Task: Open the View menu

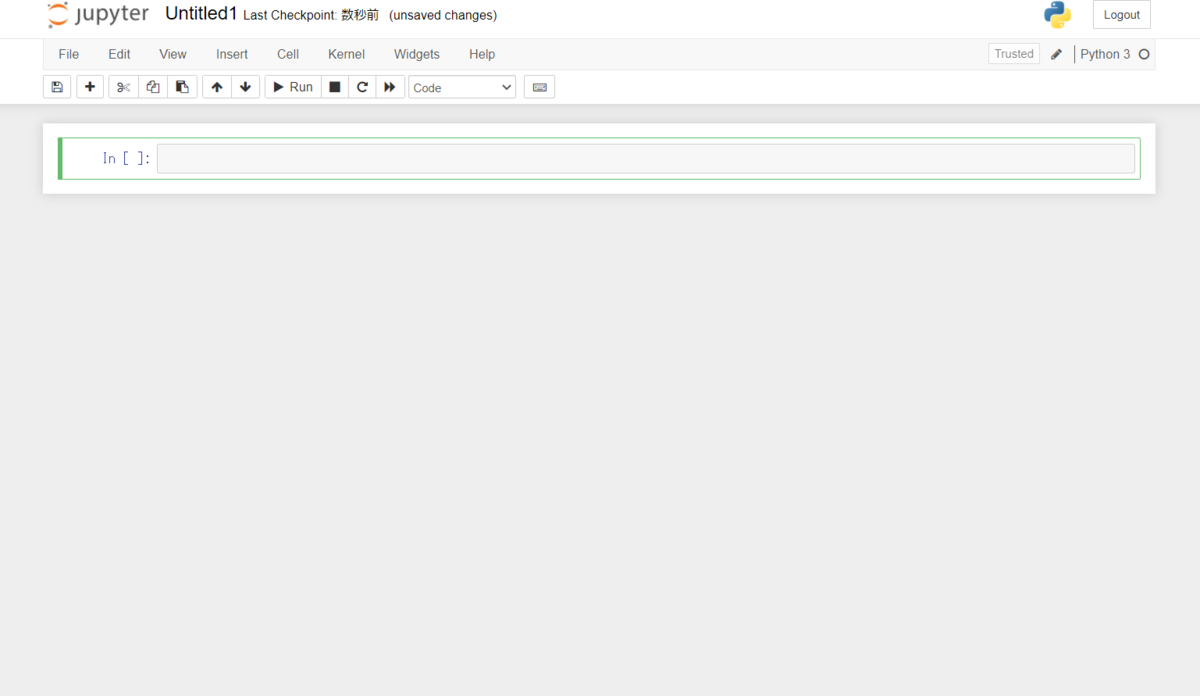Action: point(173,54)
